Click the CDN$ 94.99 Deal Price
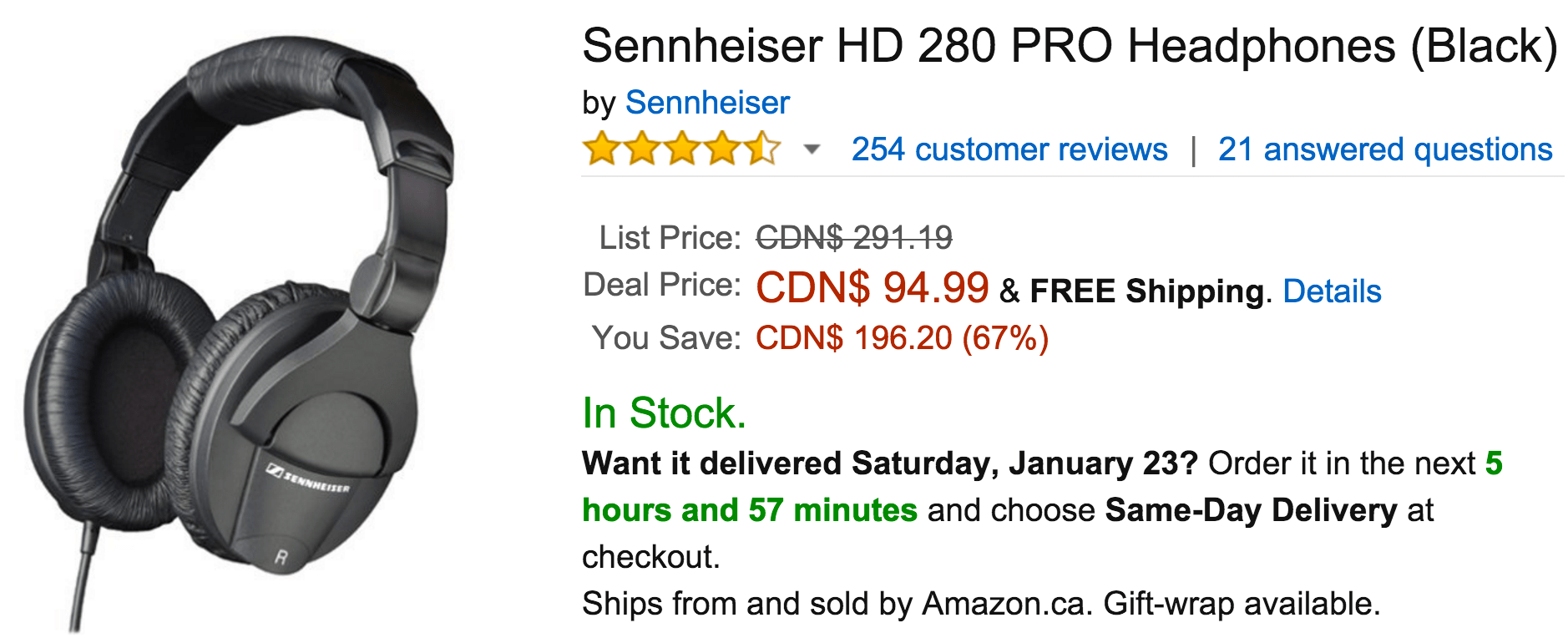This screenshot has width=1568, height=638. click(x=872, y=289)
